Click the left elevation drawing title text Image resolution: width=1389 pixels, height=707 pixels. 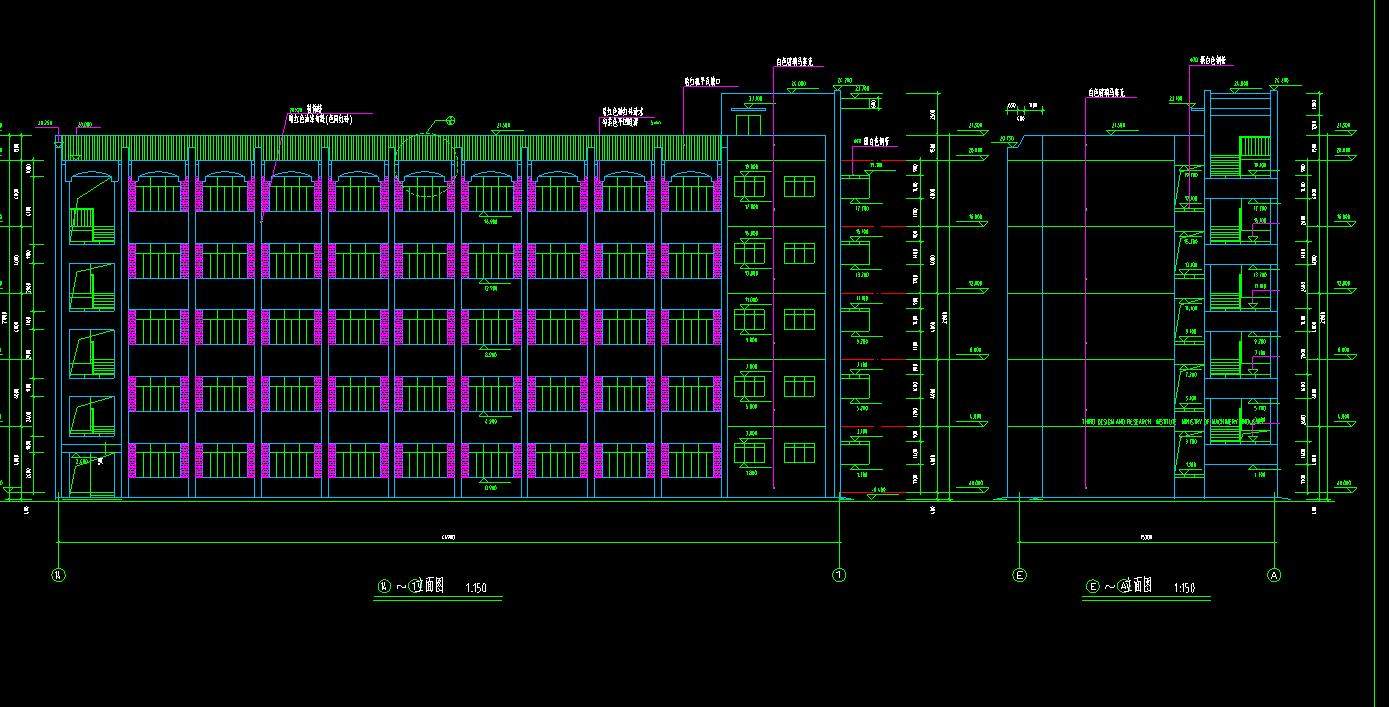(412, 587)
